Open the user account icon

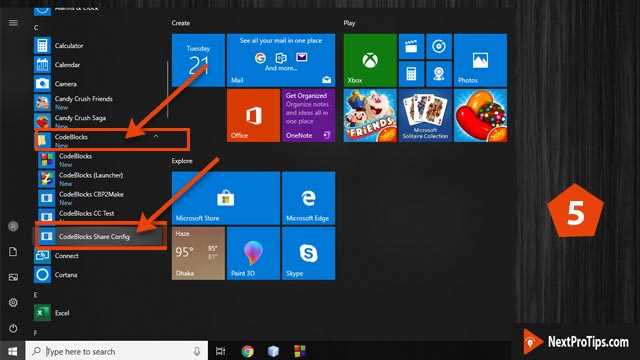(13, 226)
